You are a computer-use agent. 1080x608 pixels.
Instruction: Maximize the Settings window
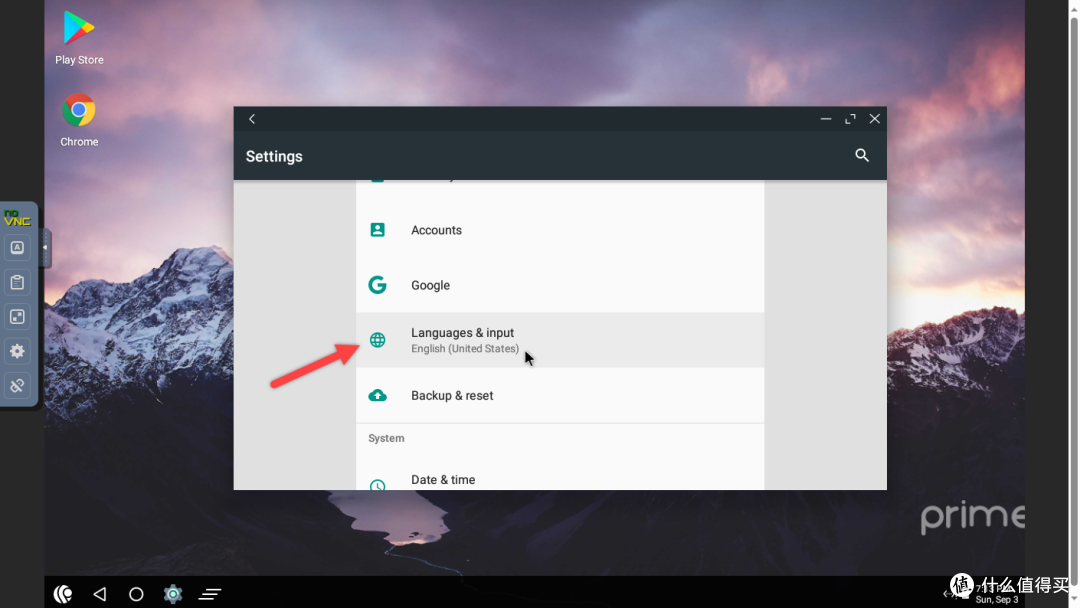click(x=851, y=119)
